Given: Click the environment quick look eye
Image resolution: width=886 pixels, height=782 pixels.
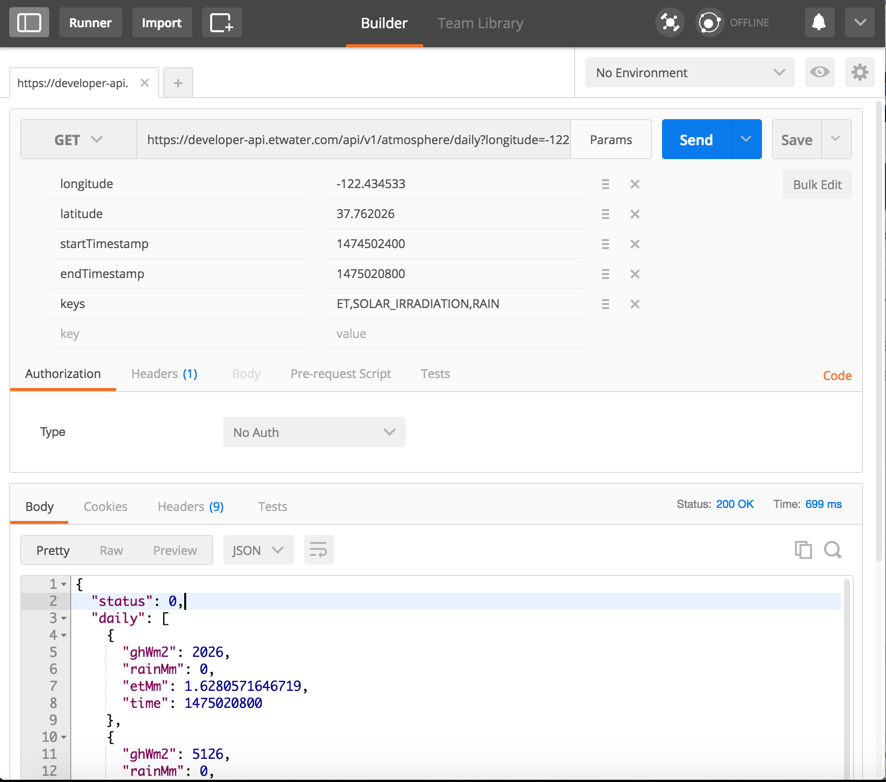Looking at the screenshot, I should coord(820,72).
